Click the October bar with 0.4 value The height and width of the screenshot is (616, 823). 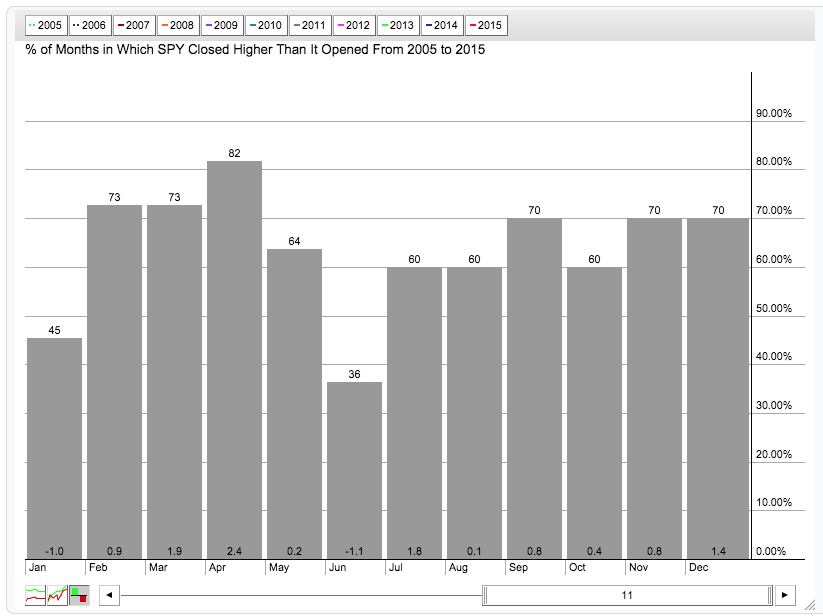pos(595,413)
